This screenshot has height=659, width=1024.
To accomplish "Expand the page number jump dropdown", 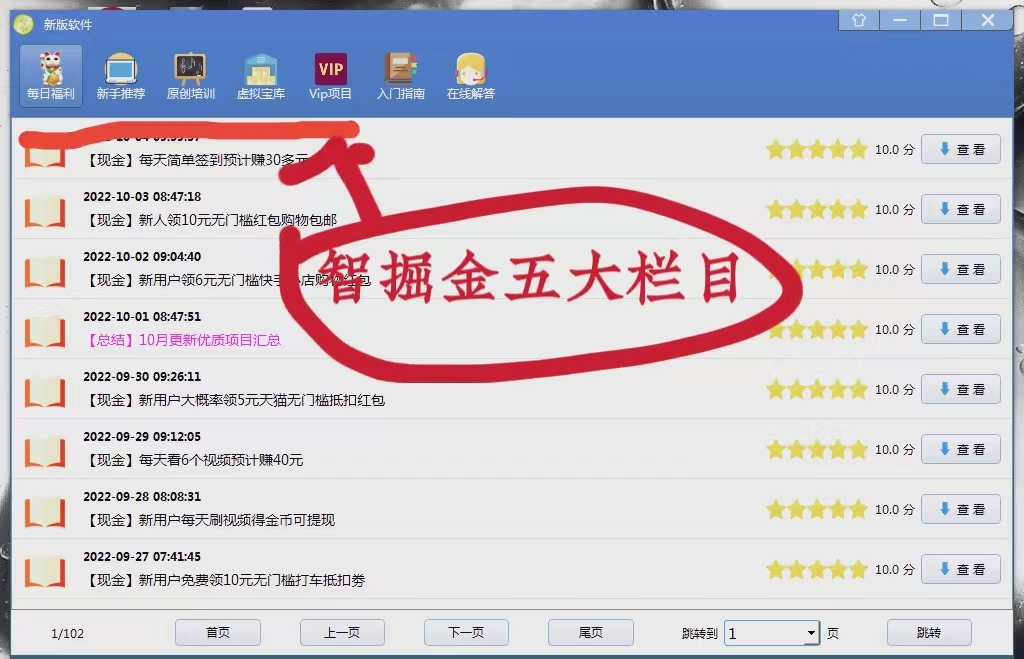I will point(810,633).
